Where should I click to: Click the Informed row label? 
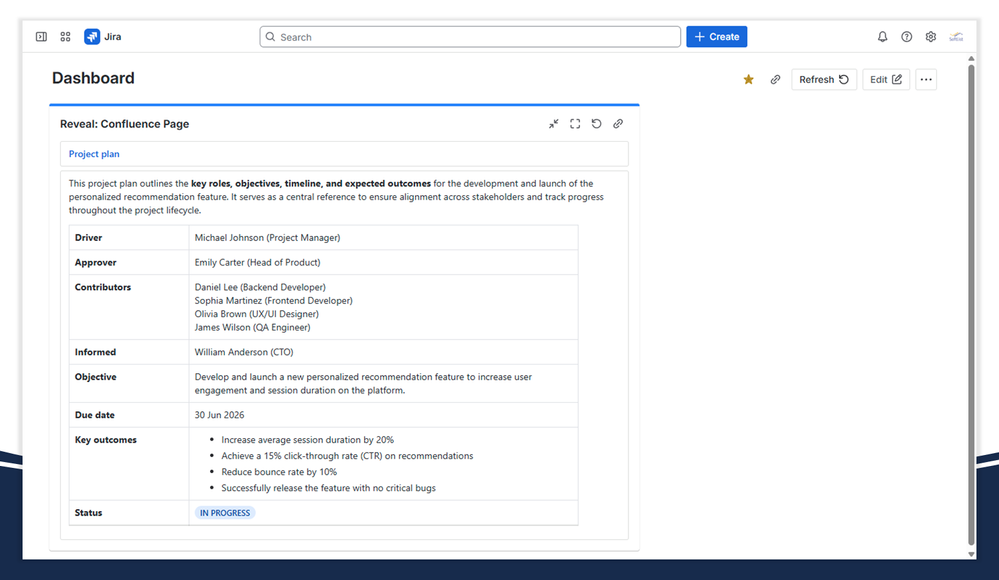(x=95, y=352)
